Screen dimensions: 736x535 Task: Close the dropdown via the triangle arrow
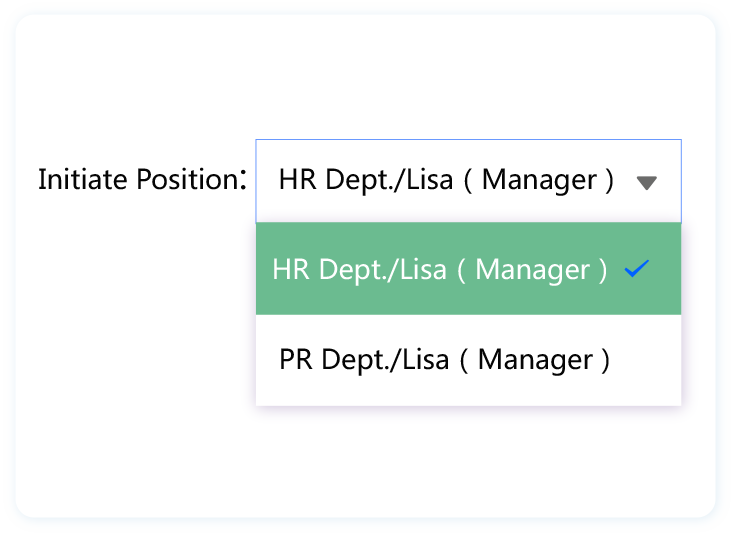click(647, 182)
